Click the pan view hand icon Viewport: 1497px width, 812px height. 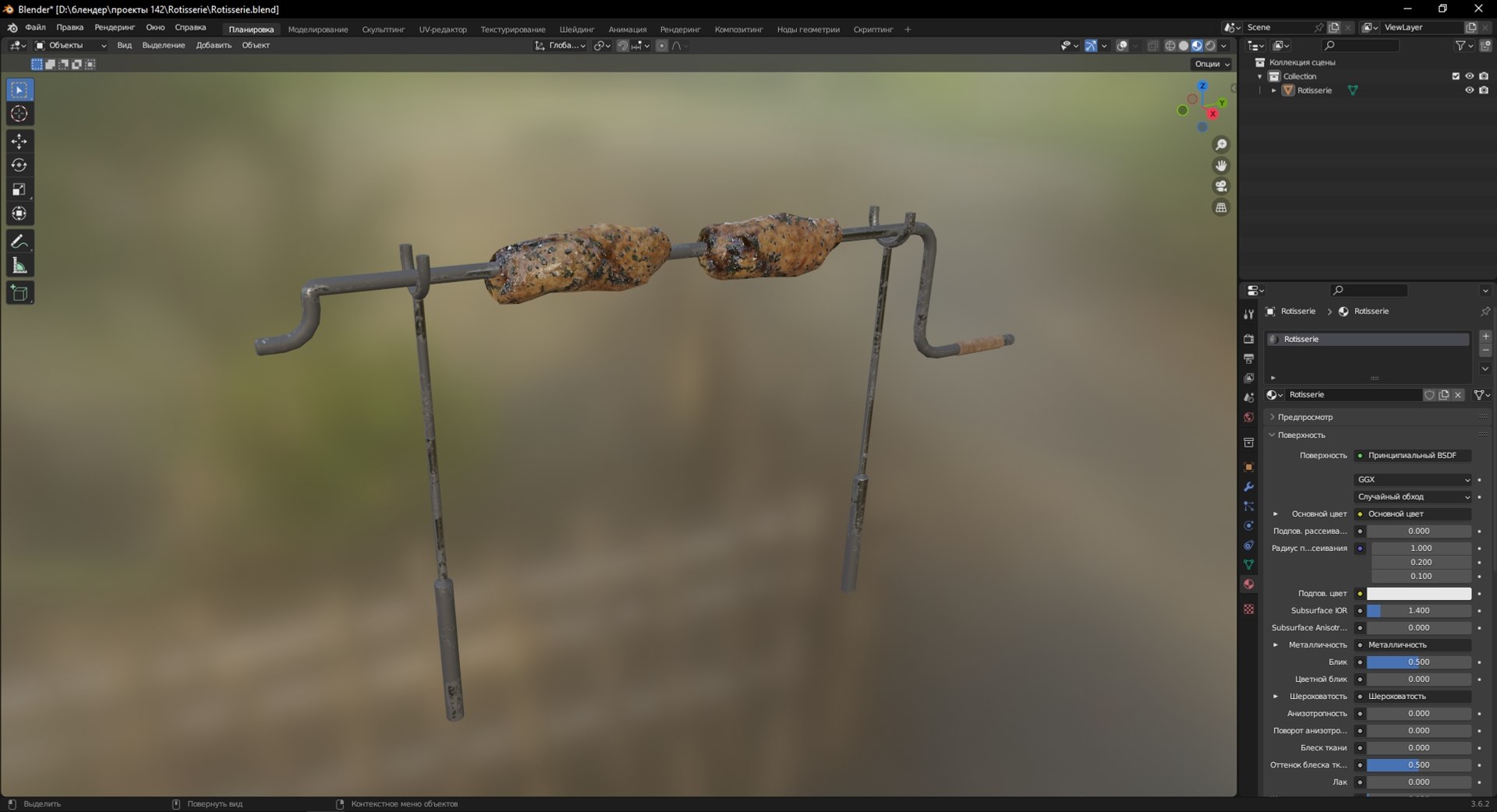coord(1221,165)
